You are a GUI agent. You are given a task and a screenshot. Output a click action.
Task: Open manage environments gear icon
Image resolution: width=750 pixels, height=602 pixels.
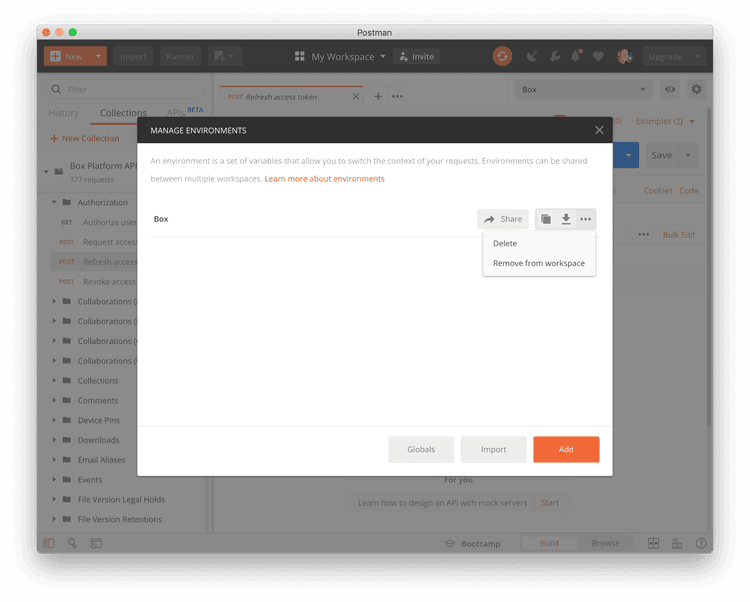tap(696, 89)
